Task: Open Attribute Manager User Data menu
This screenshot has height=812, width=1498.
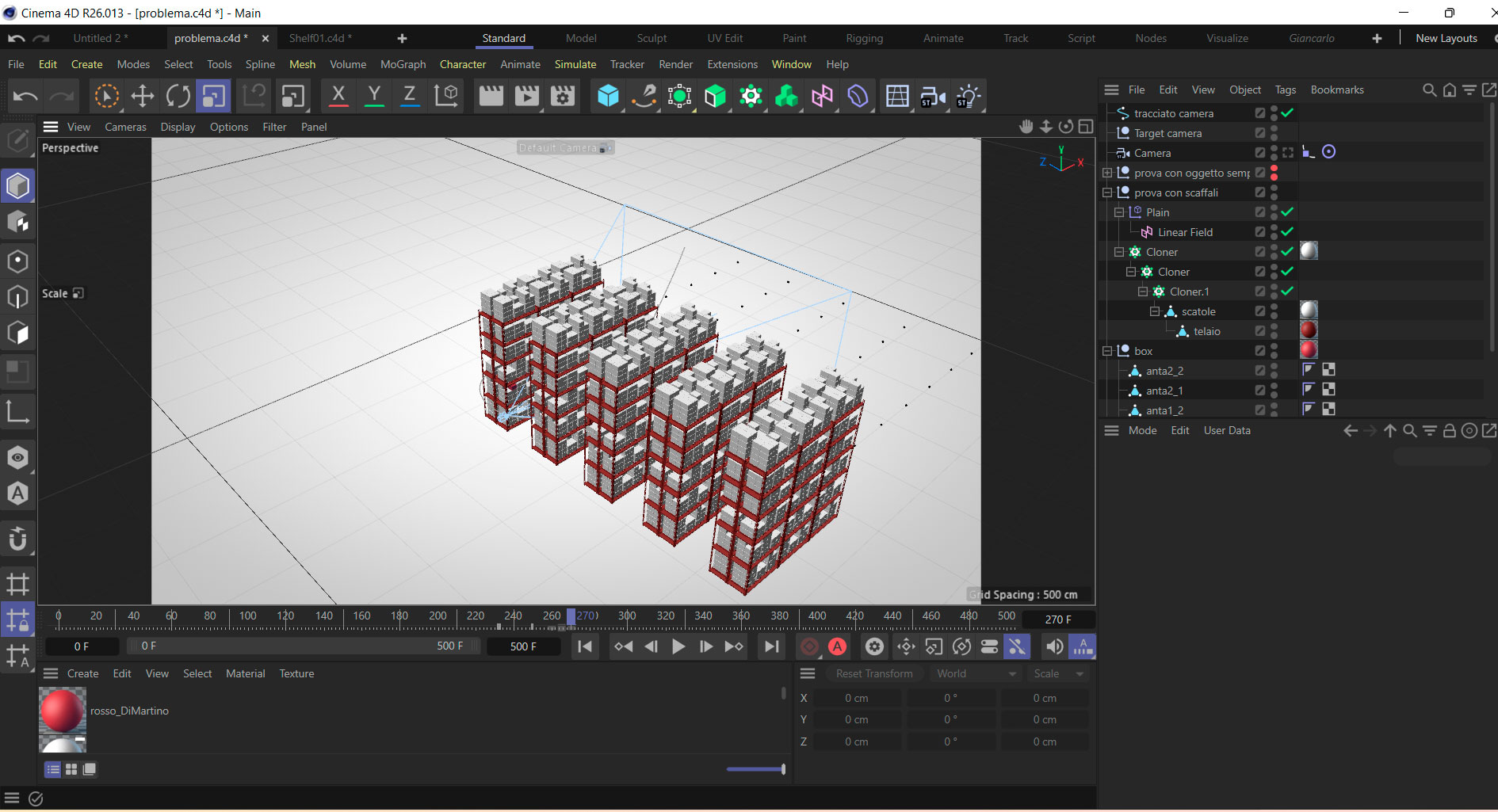Action: coord(1226,430)
